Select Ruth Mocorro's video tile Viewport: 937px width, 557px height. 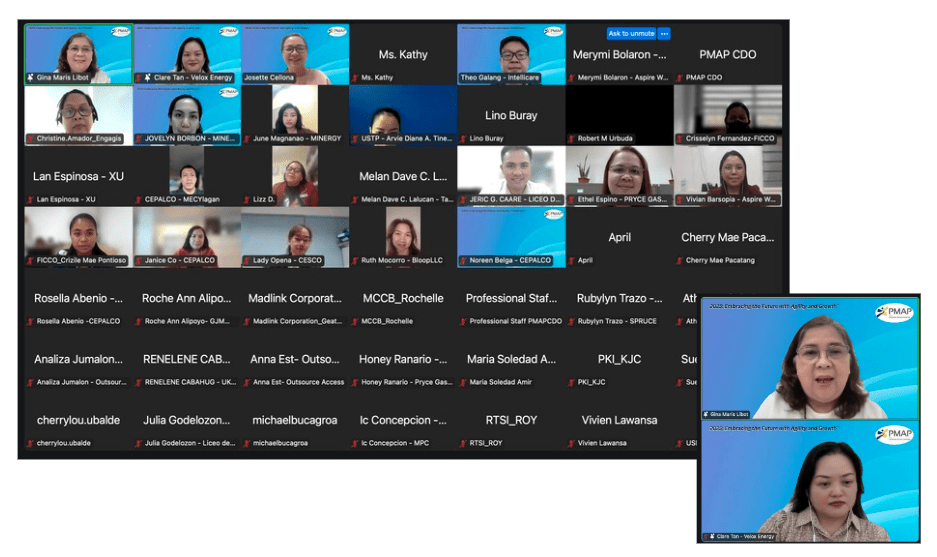pos(403,236)
